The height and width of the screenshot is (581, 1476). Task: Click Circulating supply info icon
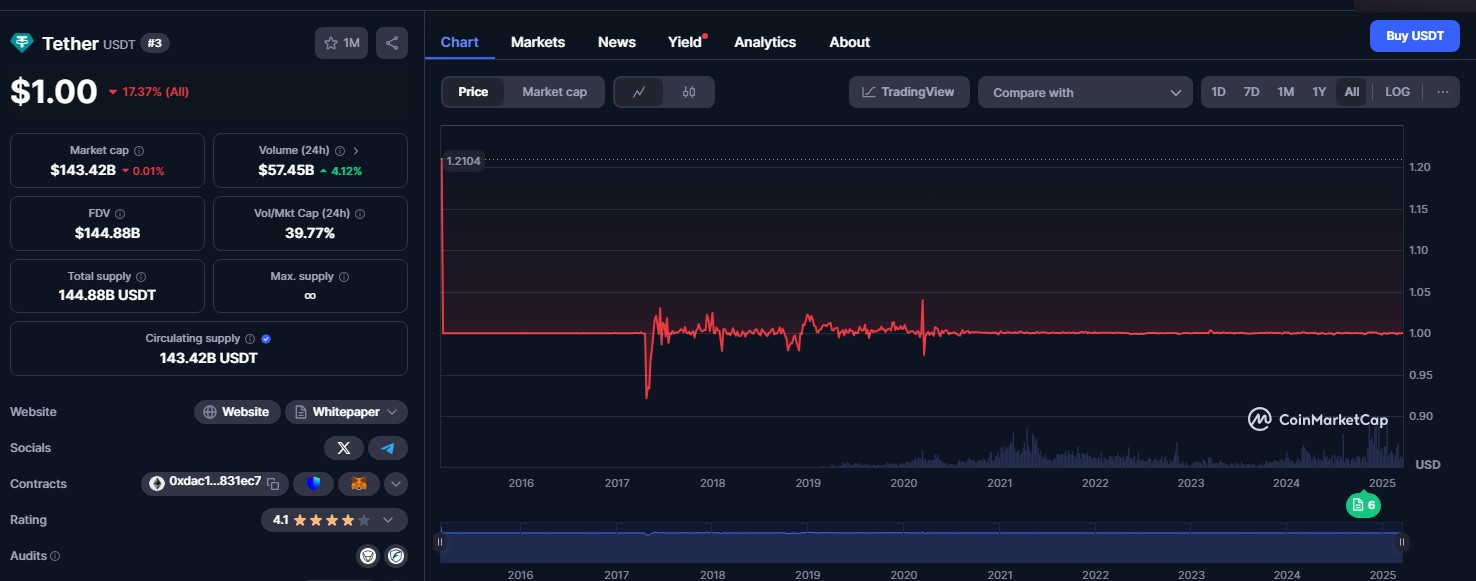click(x=250, y=339)
